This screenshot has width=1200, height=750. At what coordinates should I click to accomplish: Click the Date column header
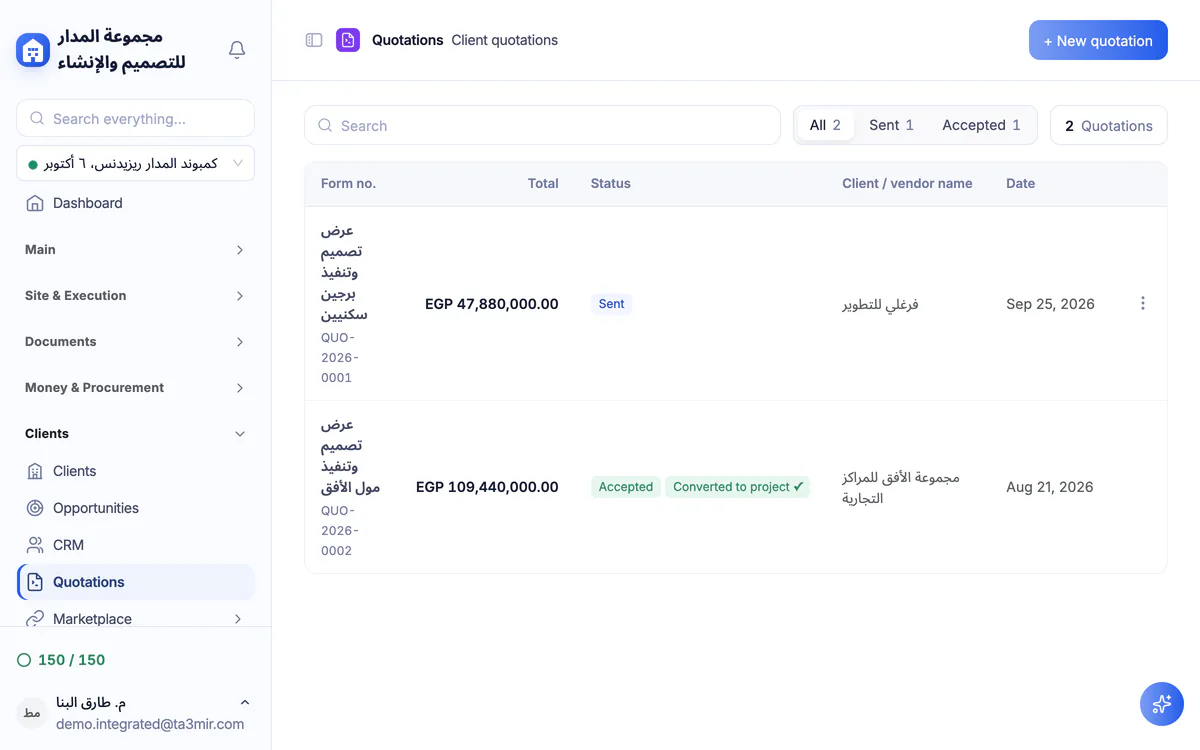click(1021, 184)
